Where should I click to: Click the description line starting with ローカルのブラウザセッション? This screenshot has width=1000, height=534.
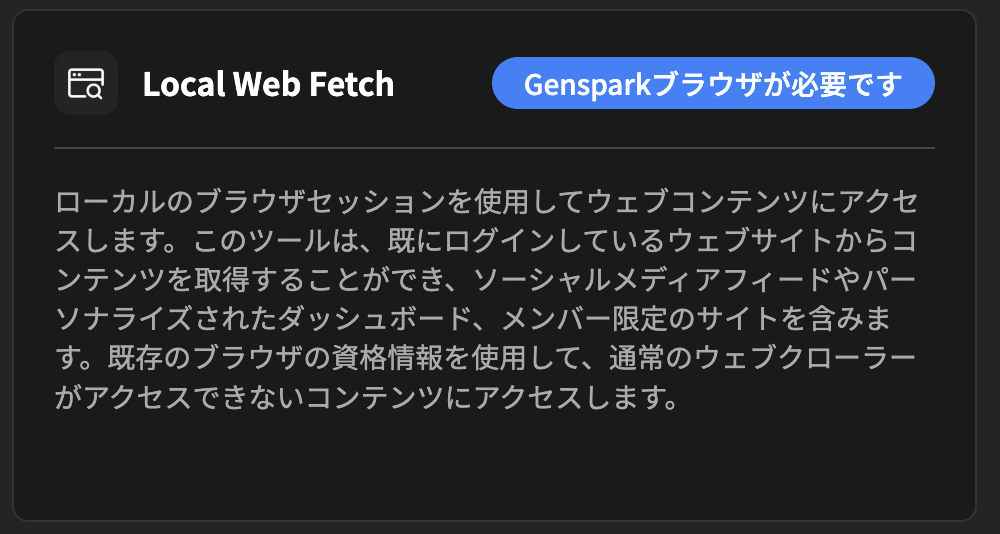tap(486, 201)
